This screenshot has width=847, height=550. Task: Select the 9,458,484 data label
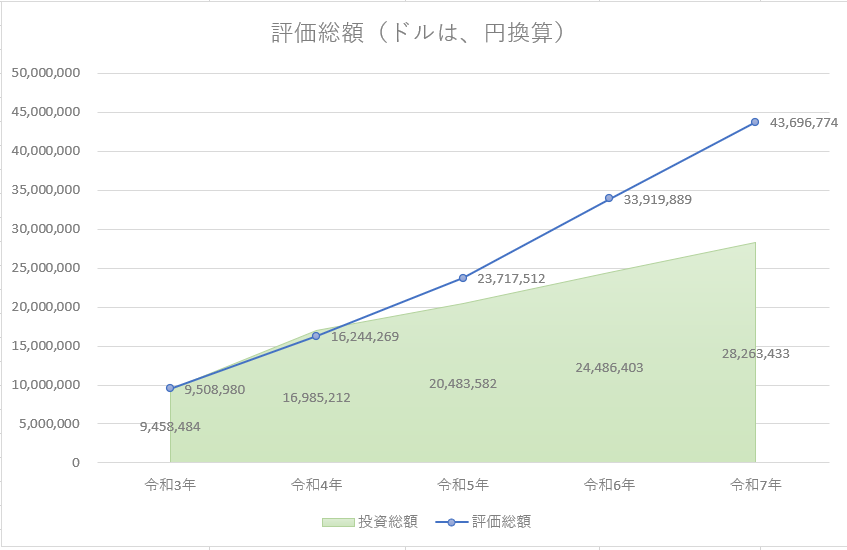[x=170, y=427]
